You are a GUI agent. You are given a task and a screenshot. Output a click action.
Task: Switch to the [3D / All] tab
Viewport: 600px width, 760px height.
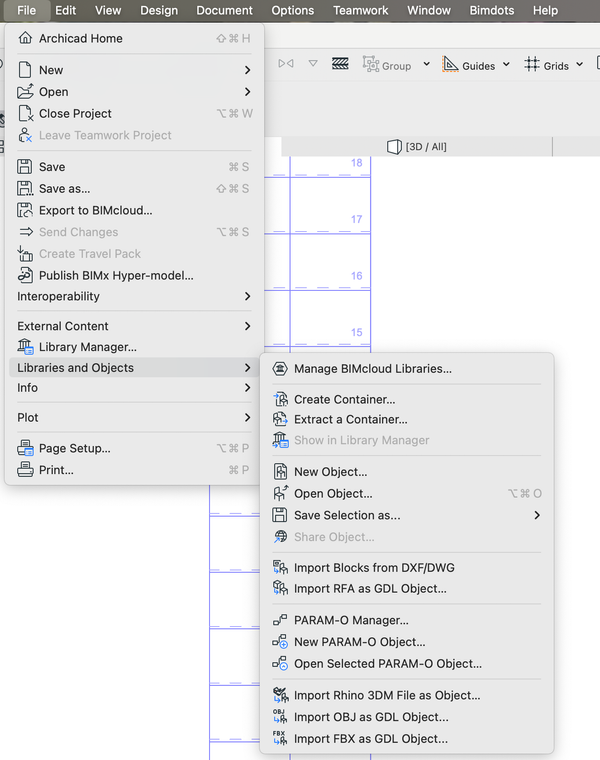(x=417, y=146)
